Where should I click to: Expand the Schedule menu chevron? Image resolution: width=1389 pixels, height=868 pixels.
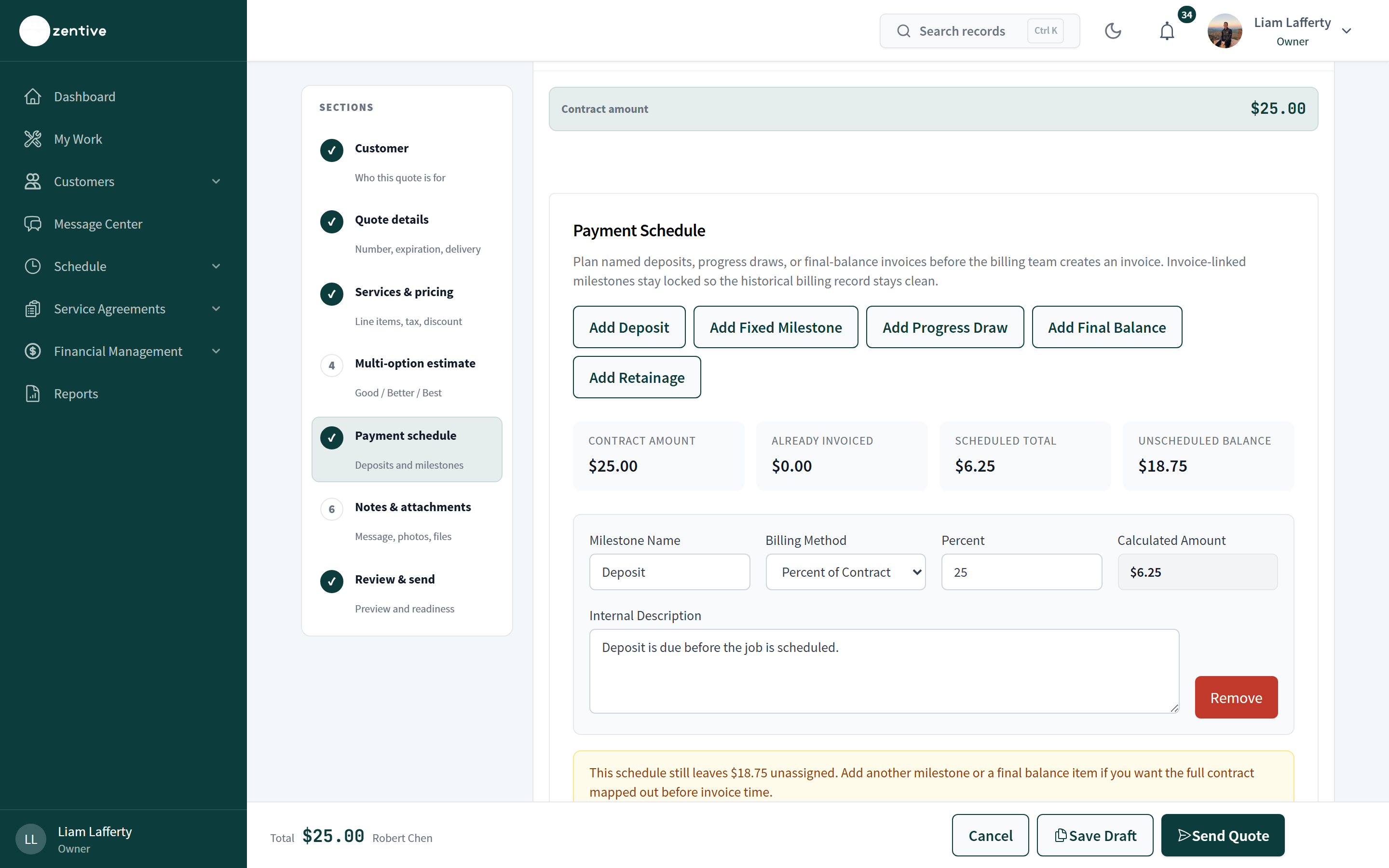(x=217, y=266)
